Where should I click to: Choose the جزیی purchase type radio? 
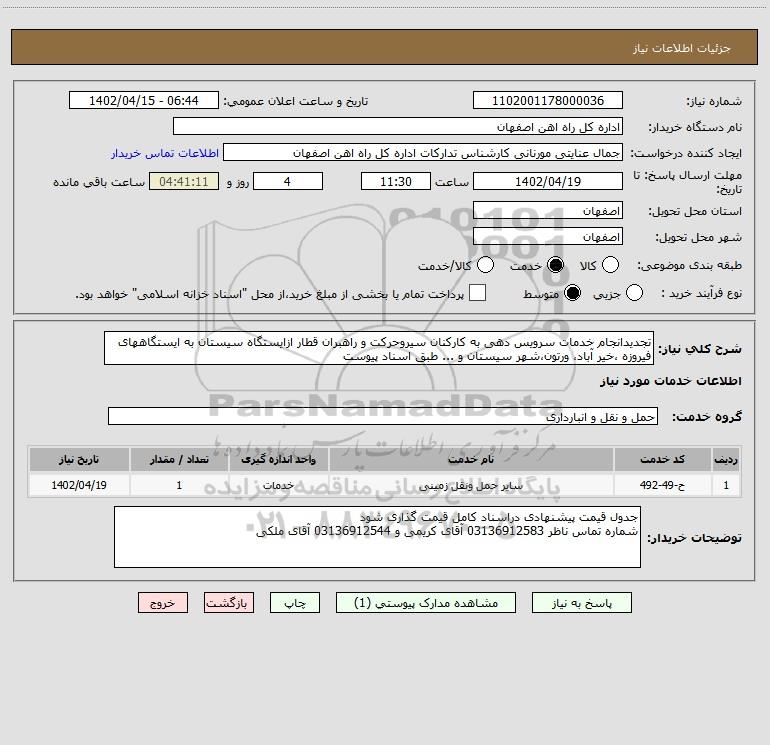tap(634, 293)
